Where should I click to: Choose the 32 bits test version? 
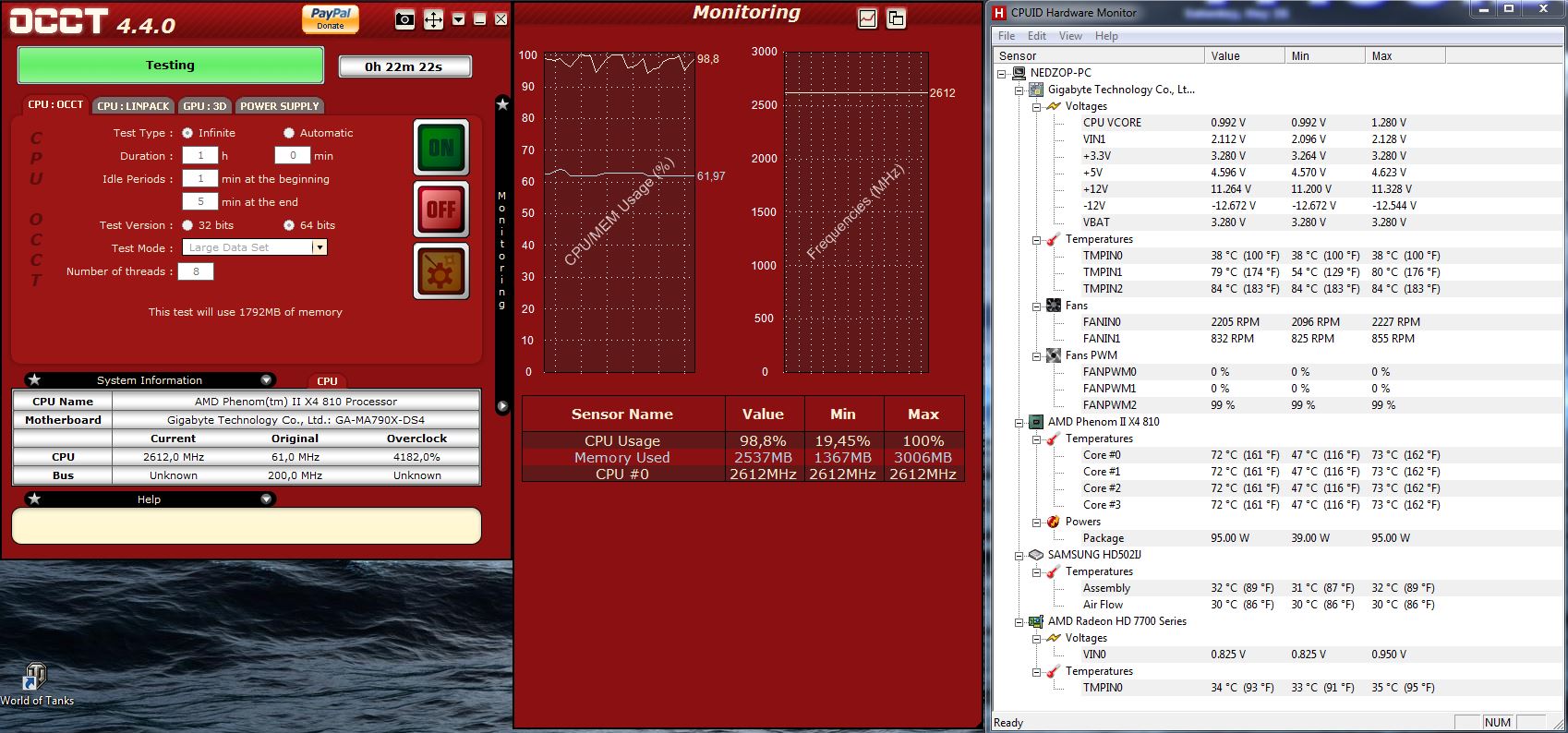187,225
